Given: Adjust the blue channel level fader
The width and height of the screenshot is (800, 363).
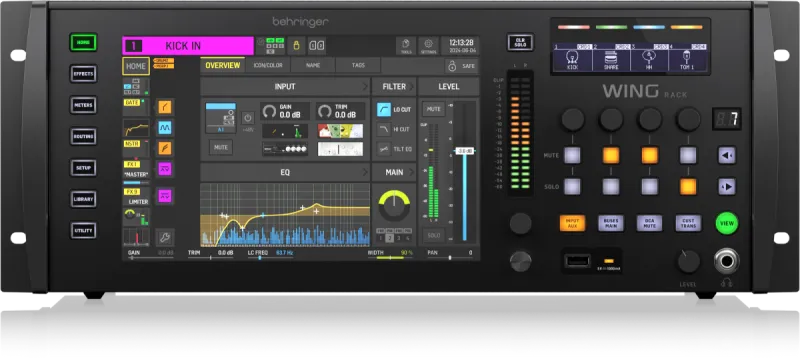Looking at the screenshot, I should click(464, 152).
